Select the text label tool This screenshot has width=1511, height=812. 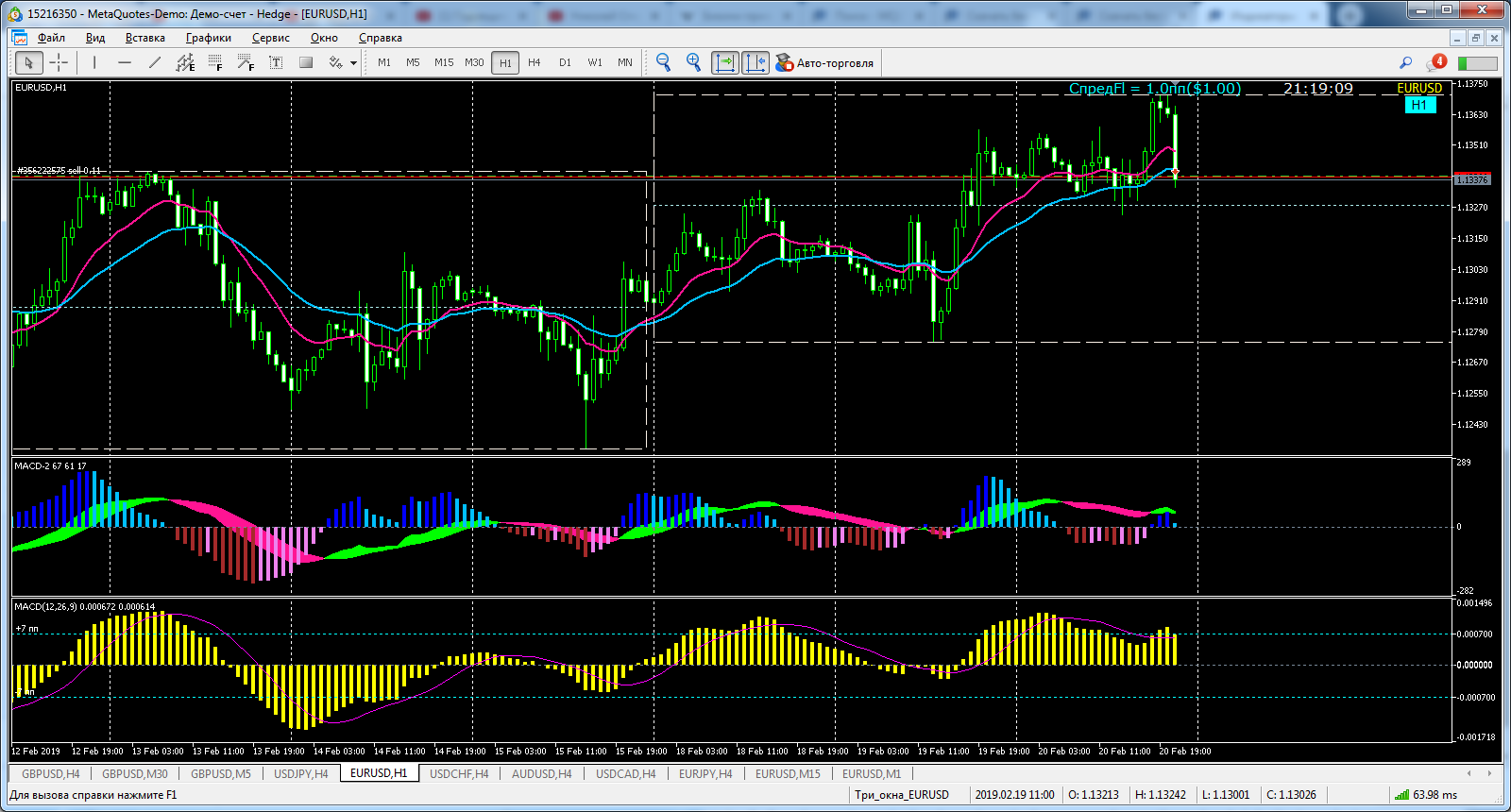pyautogui.click(x=276, y=62)
